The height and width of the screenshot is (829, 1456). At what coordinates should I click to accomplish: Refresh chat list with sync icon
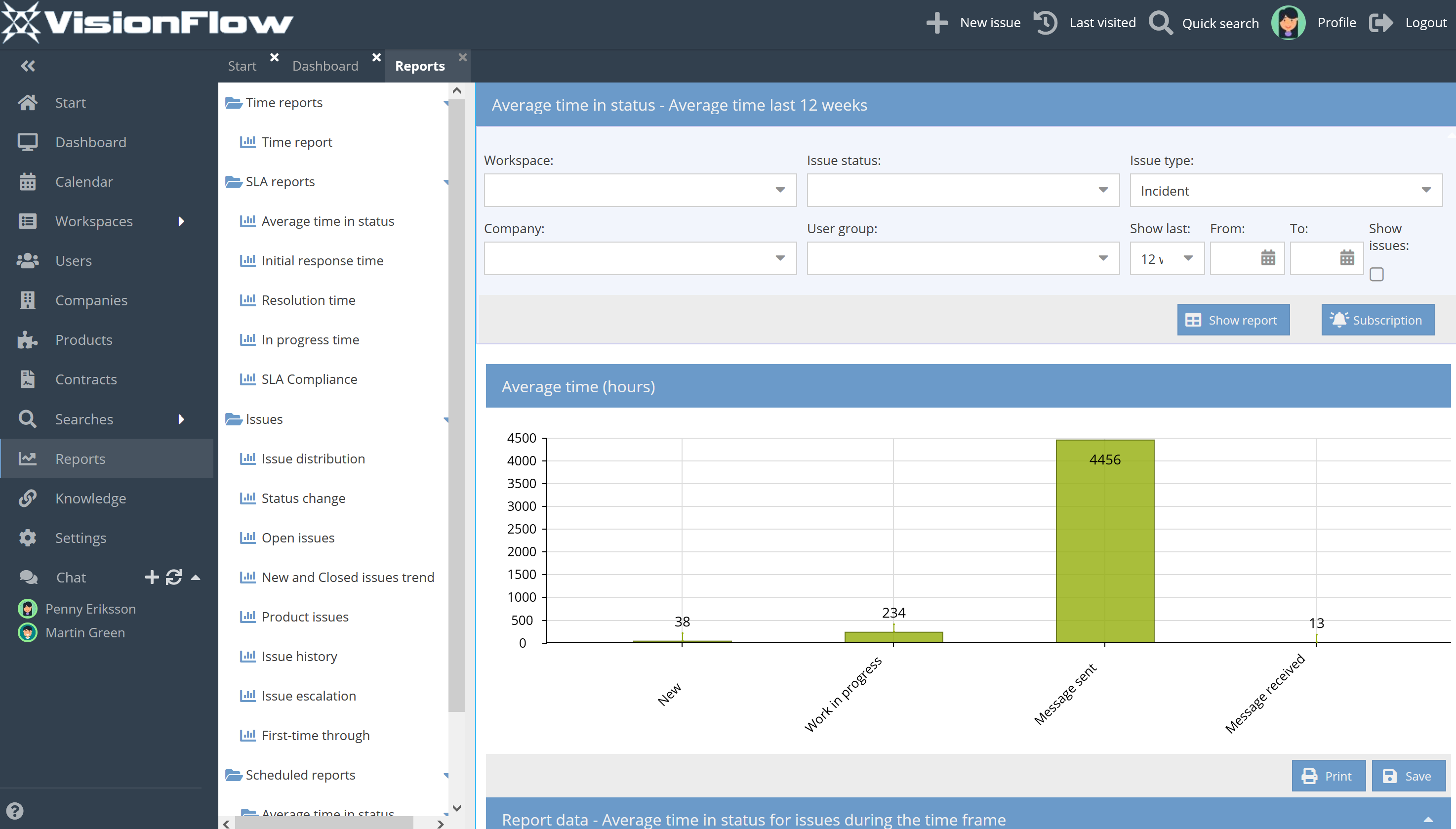(174, 578)
